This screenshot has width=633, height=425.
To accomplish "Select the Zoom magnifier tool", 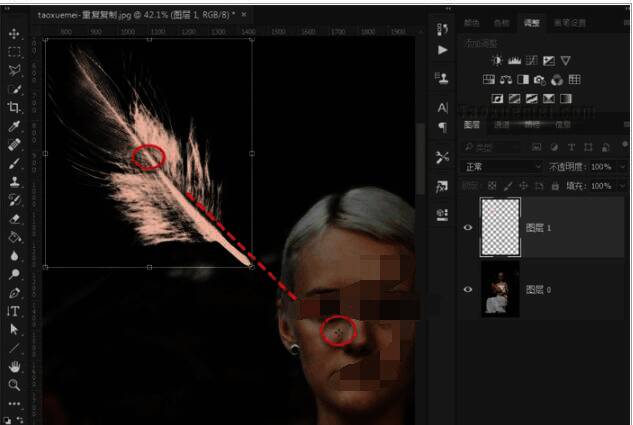I will [x=14, y=385].
